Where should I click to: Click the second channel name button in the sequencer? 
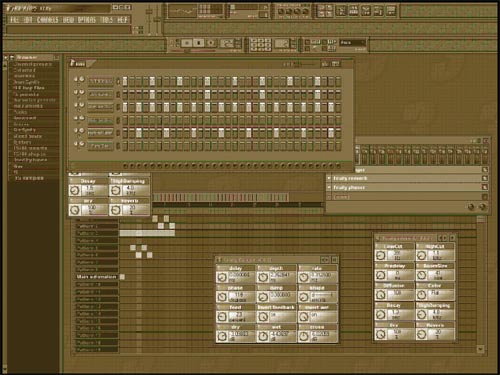[x=100, y=94]
